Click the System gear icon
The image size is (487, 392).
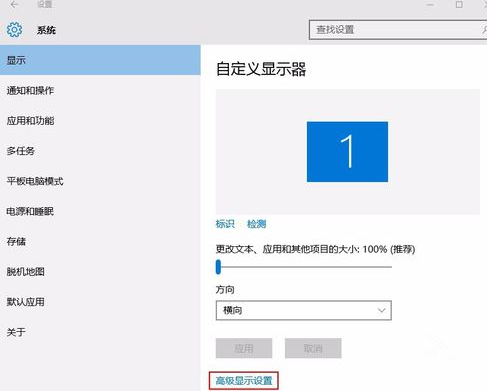coord(14,30)
